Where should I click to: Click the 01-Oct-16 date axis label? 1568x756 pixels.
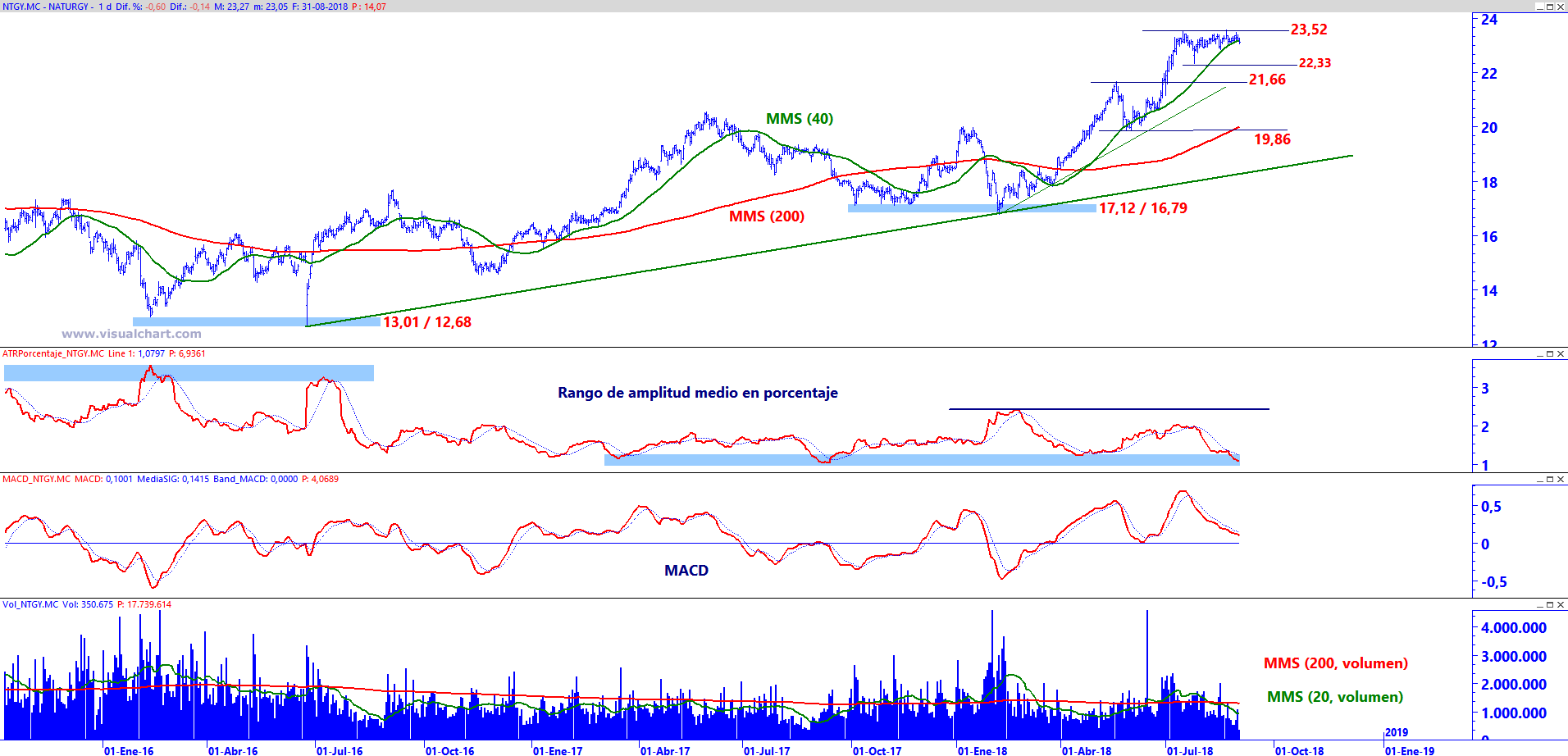pos(449,750)
